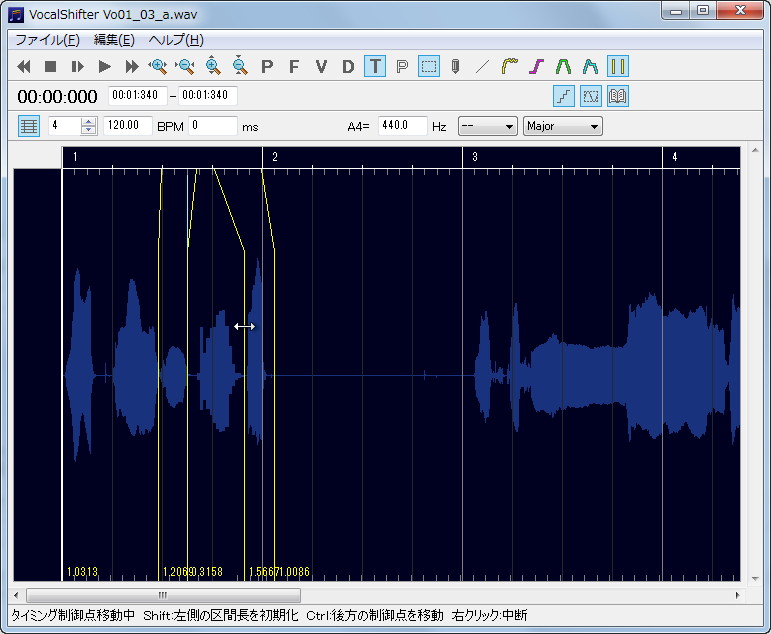This screenshot has width=771, height=634.
Task: Click the outlined P mode icon
Action: (402, 66)
